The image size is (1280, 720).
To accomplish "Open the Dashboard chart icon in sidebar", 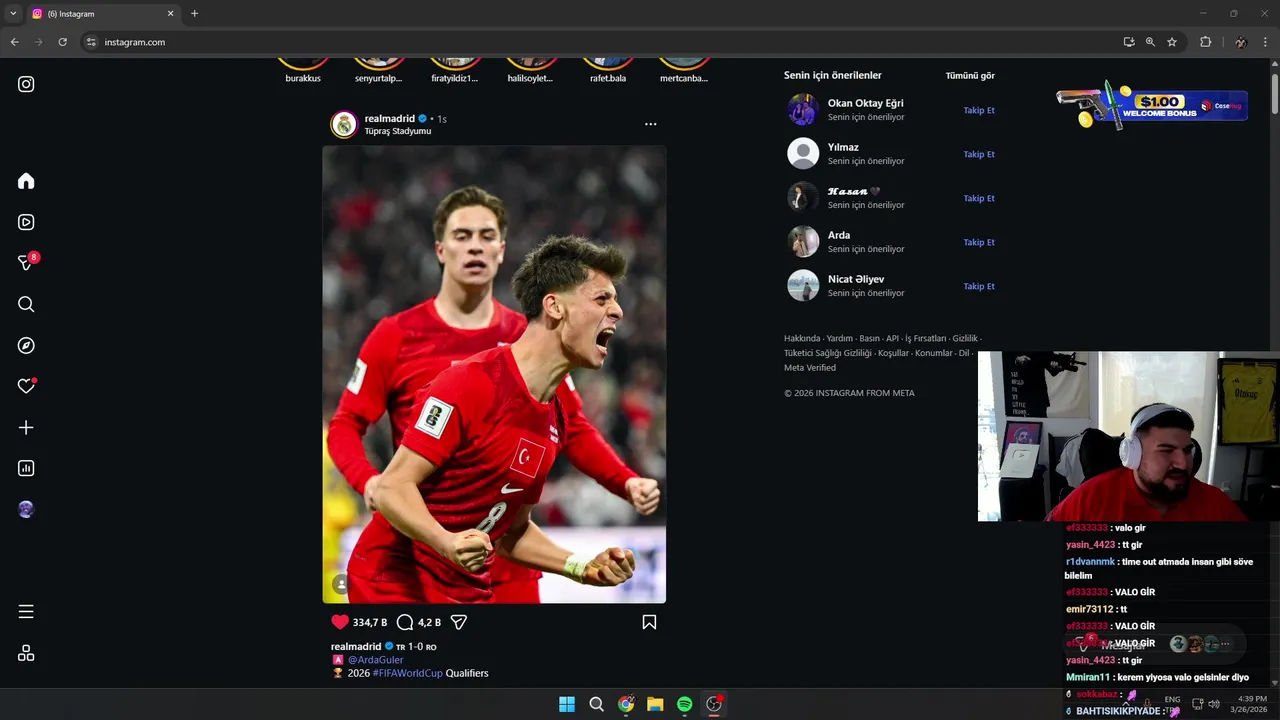I will (26, 468).
